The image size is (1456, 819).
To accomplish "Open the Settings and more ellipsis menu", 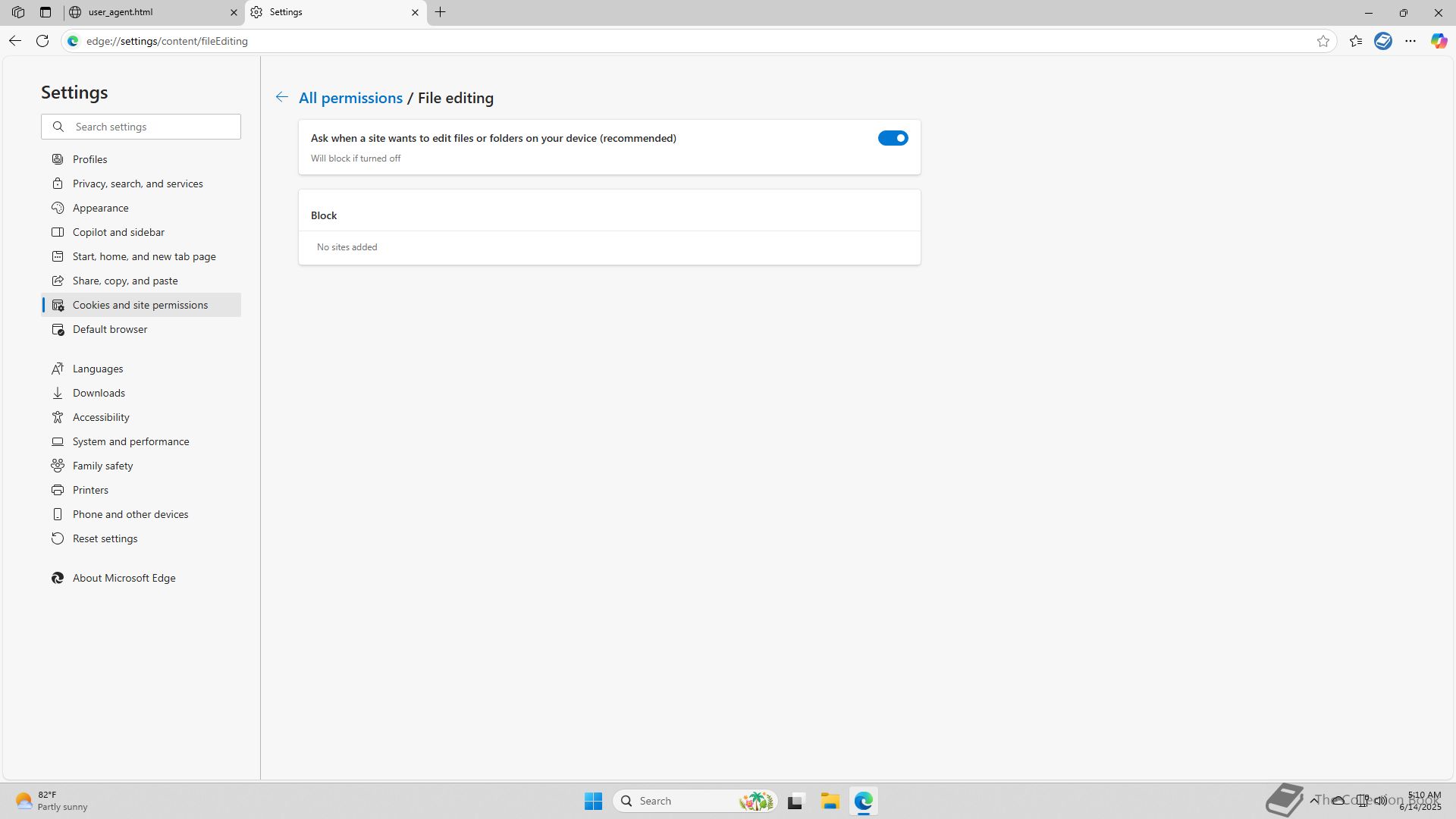I will (1410, 41).
